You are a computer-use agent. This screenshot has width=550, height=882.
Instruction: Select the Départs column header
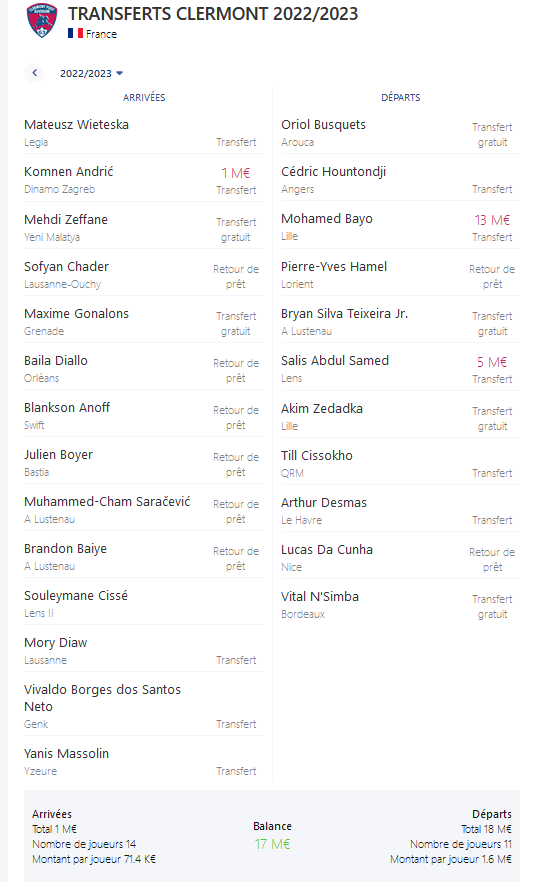point(400,97)
